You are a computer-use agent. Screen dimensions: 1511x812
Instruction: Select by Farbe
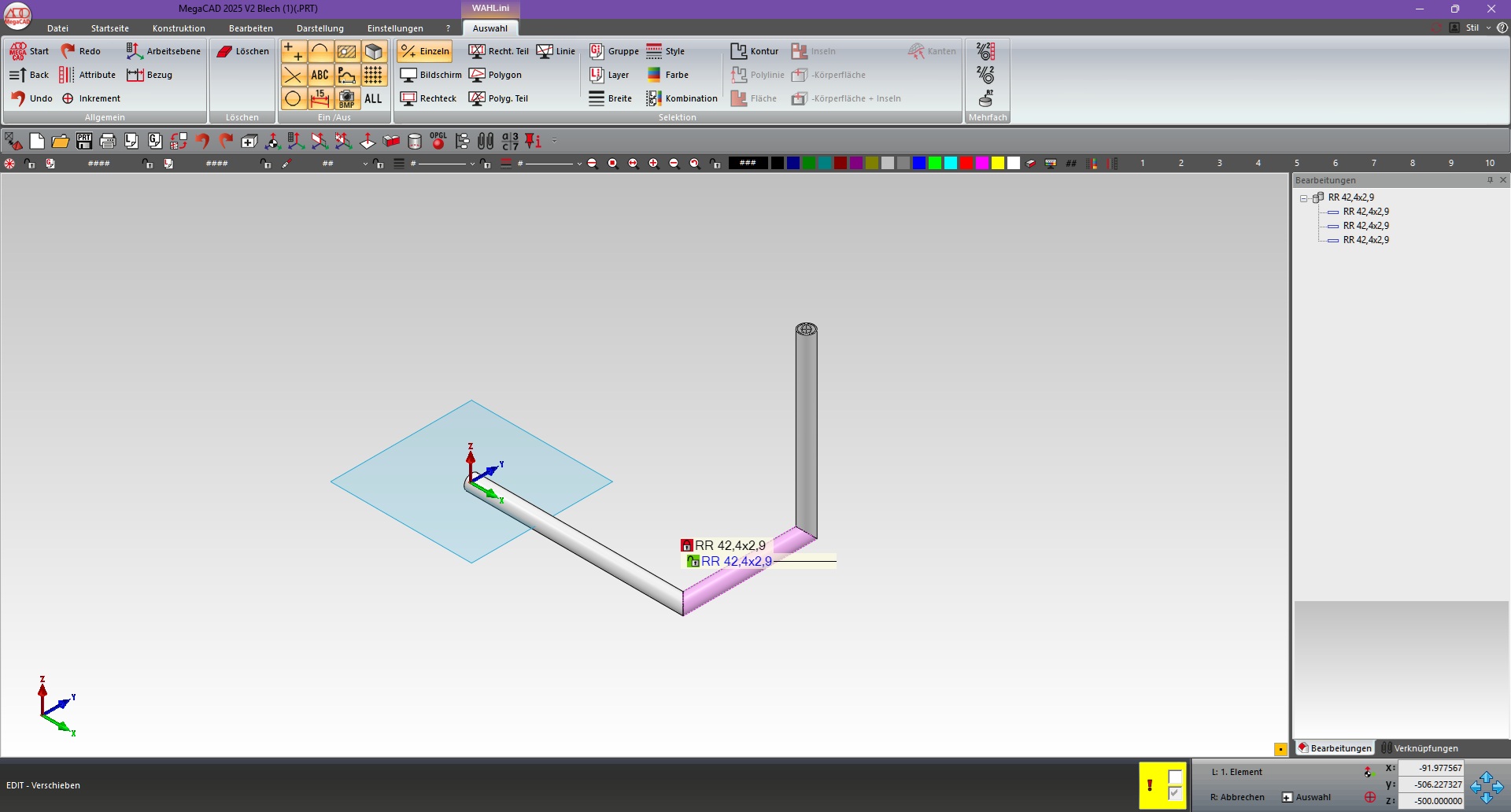[667, 75]
